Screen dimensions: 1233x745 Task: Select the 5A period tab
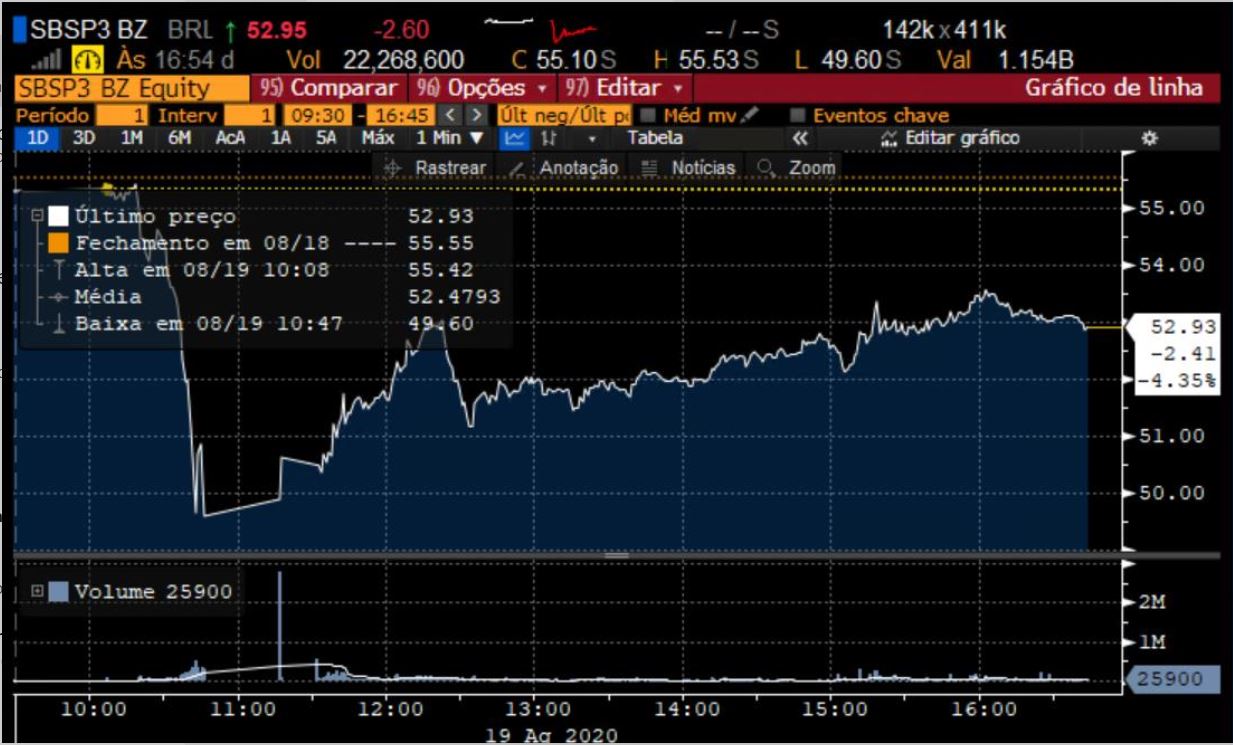tap(326, 138)
